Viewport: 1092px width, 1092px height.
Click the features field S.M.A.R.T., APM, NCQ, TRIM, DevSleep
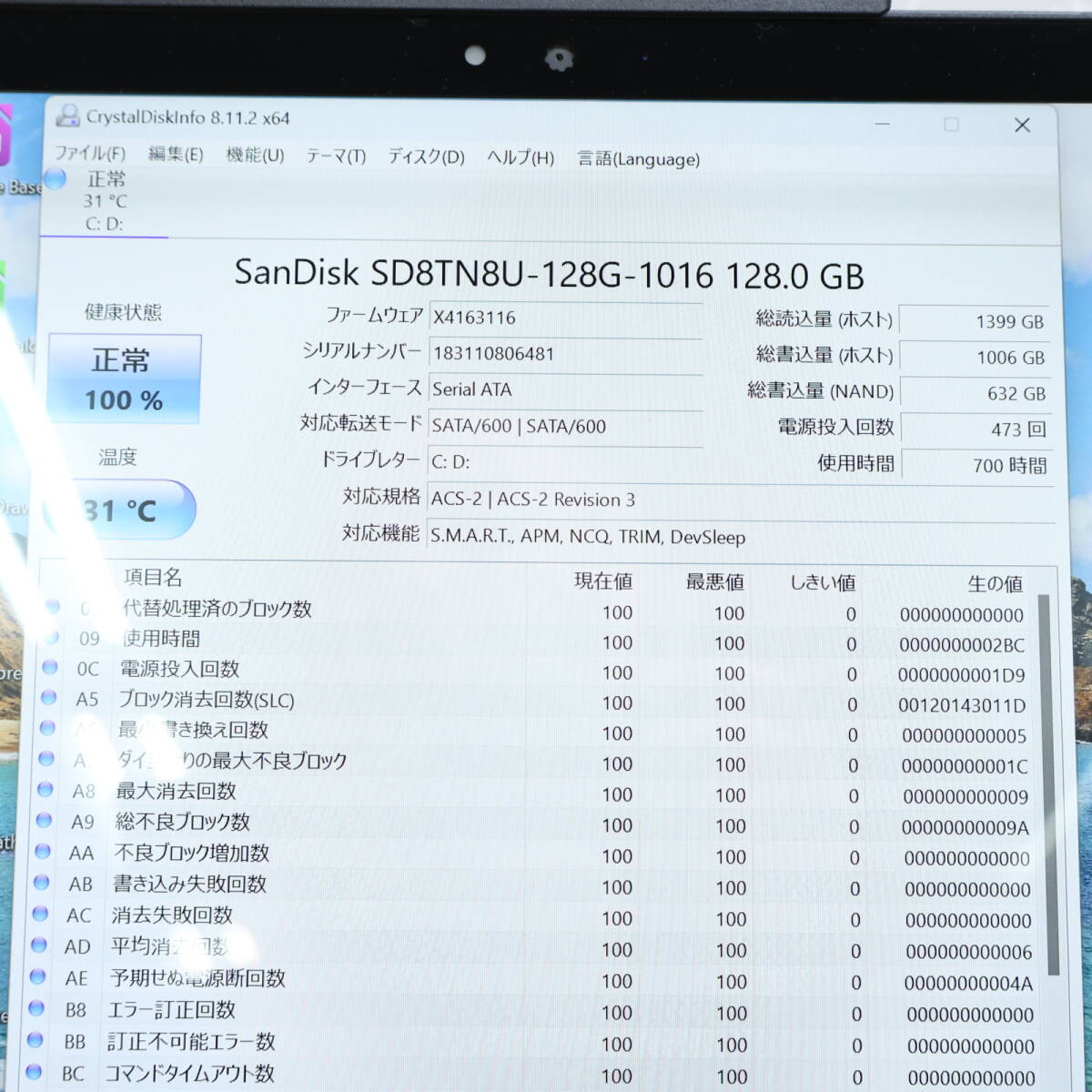[x=739, y=537]
